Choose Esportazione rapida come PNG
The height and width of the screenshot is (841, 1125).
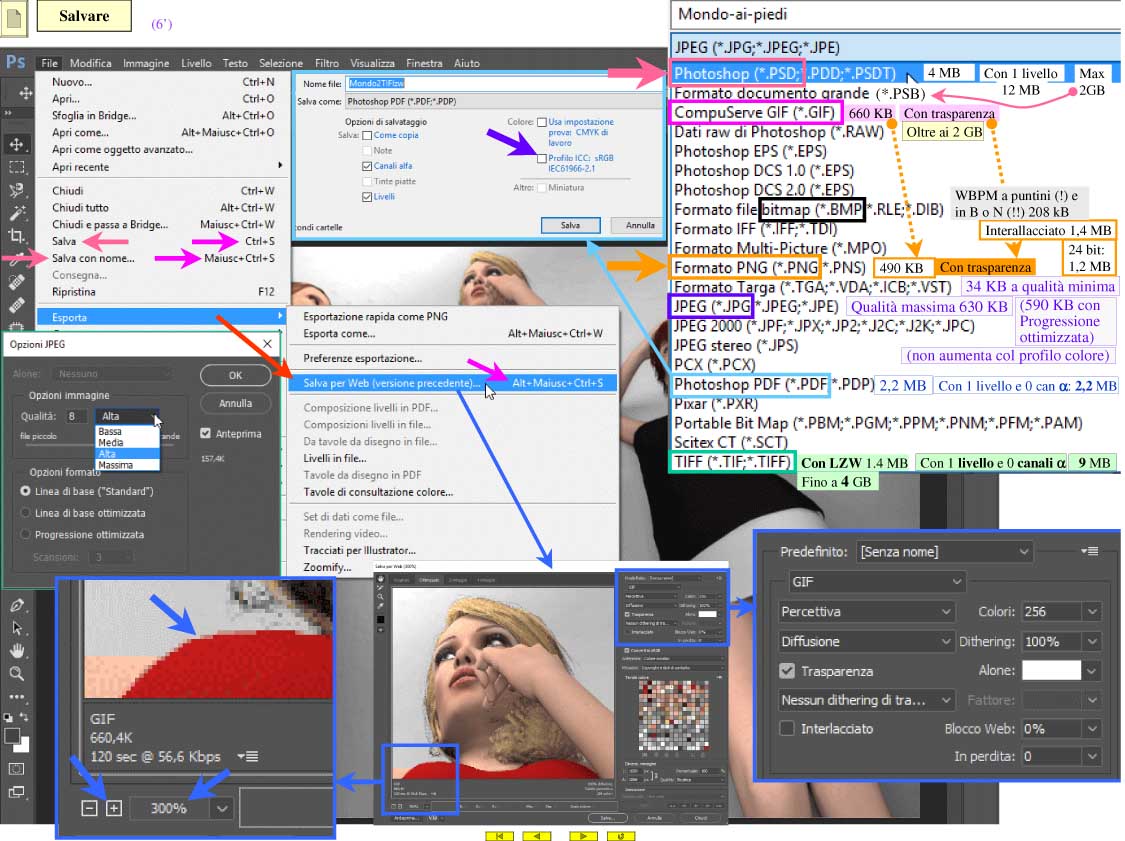[453, 316]
